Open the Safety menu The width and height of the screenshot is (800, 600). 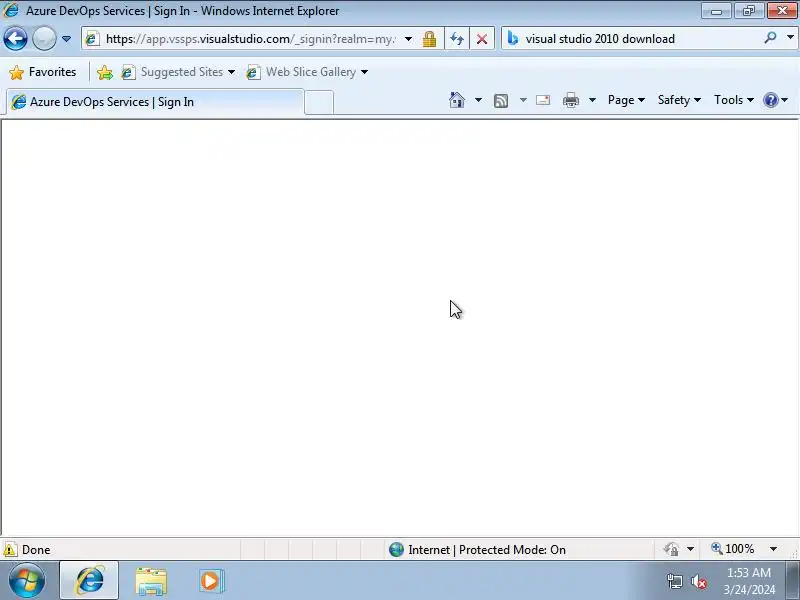(x=679, y=100)
